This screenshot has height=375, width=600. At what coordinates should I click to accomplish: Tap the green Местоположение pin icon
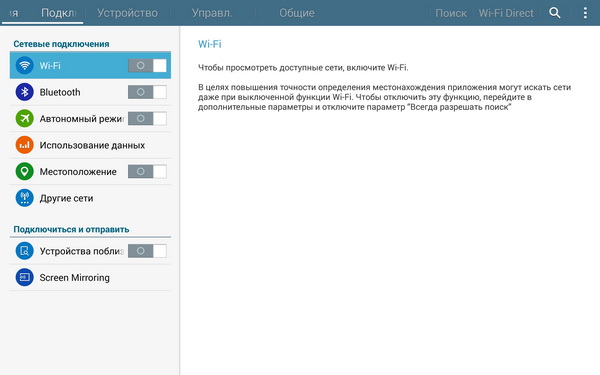24,171
